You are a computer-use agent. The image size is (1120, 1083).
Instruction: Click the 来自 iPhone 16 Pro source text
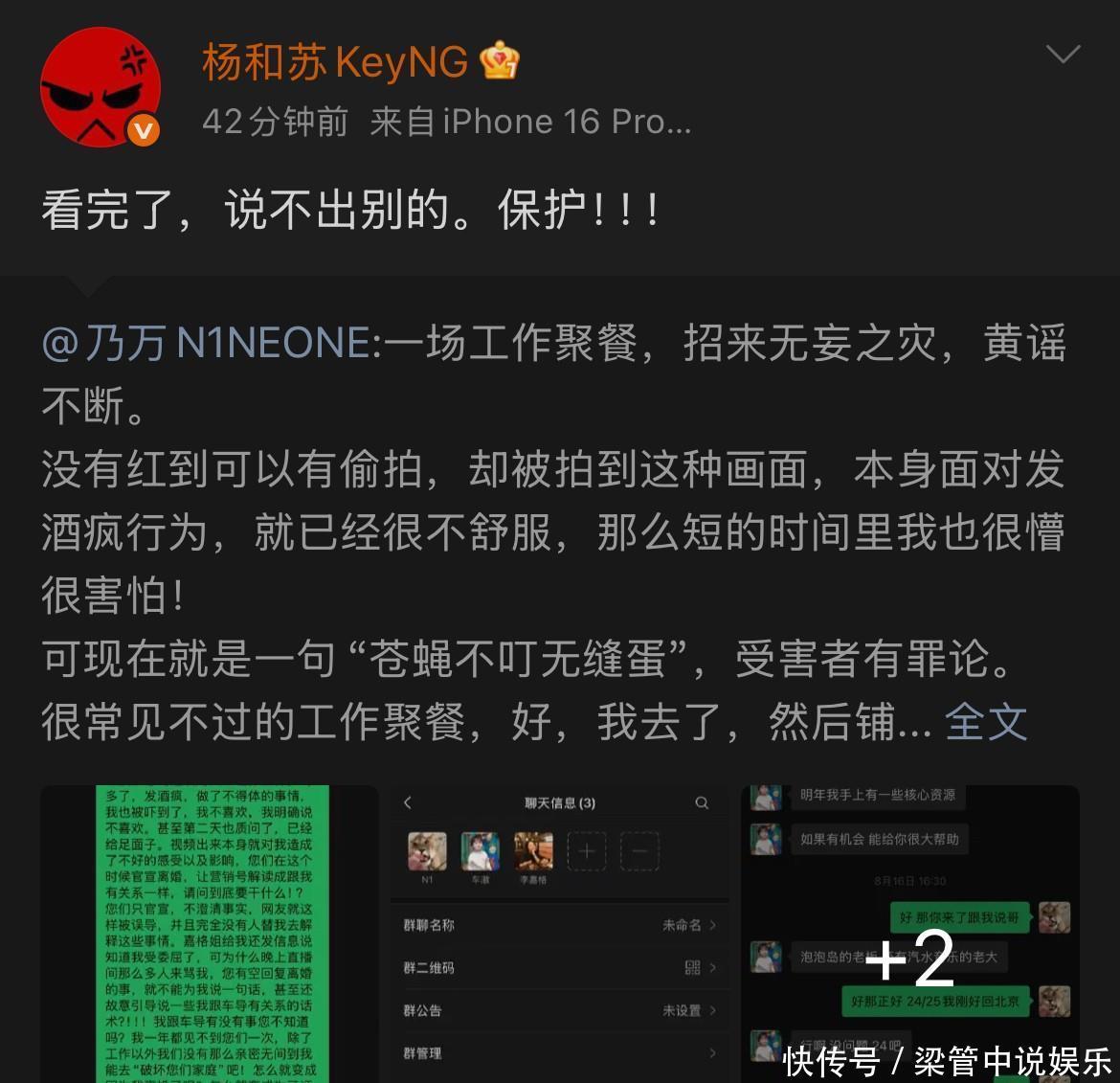530,122
